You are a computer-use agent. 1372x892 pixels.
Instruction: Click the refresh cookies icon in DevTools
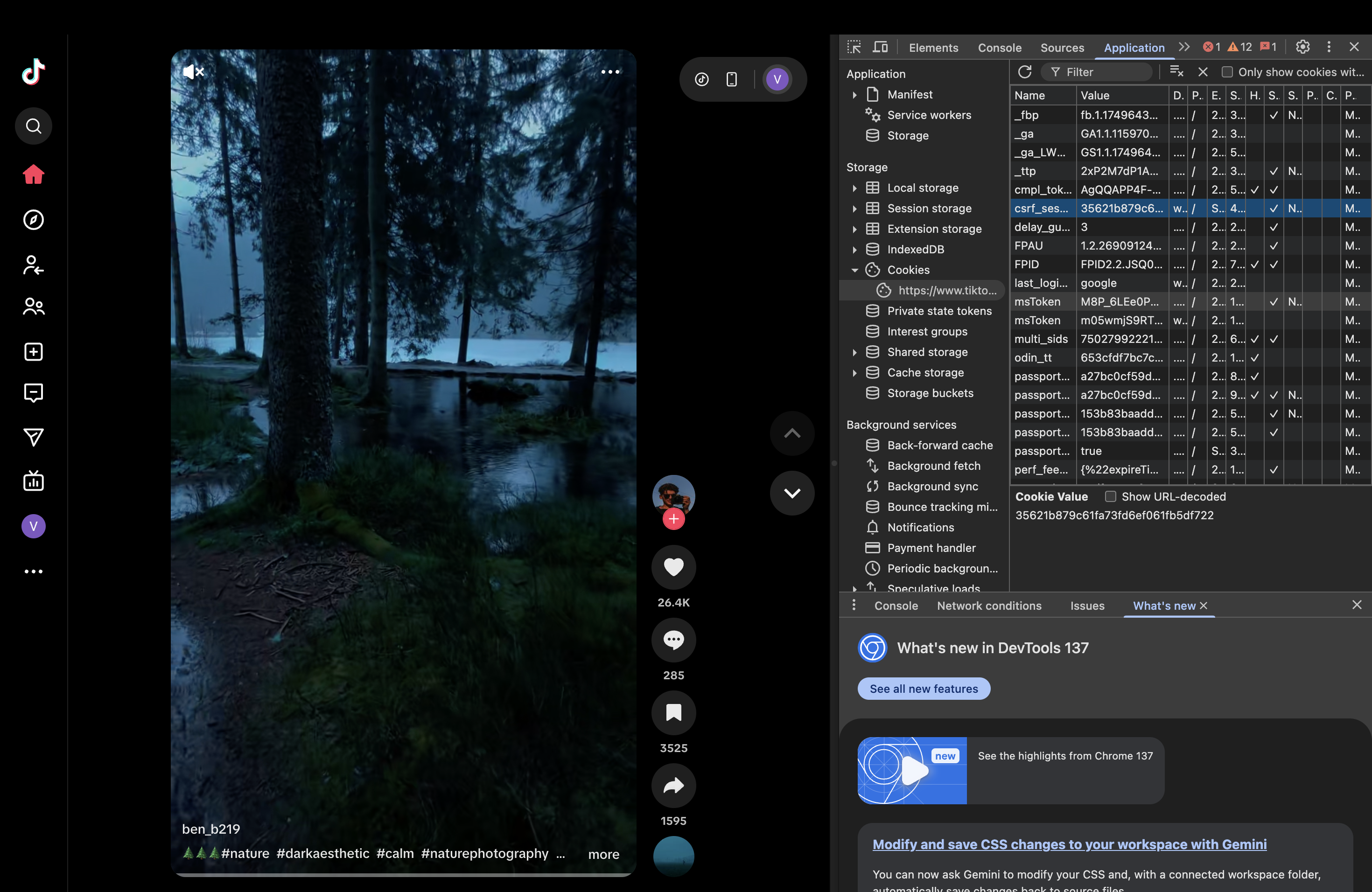[x=1024, y=72]
